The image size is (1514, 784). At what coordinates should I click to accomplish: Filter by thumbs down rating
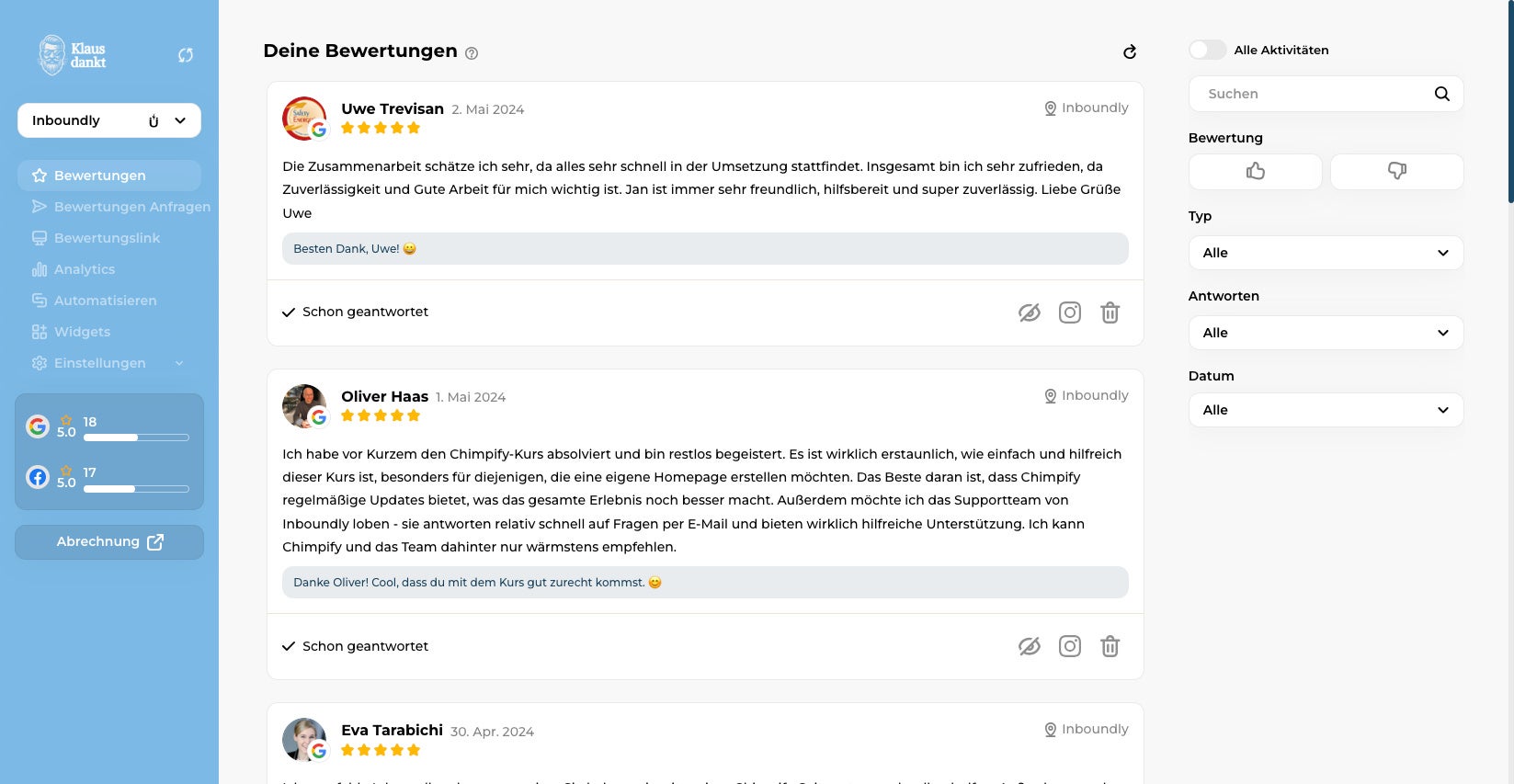[1396, 171]
